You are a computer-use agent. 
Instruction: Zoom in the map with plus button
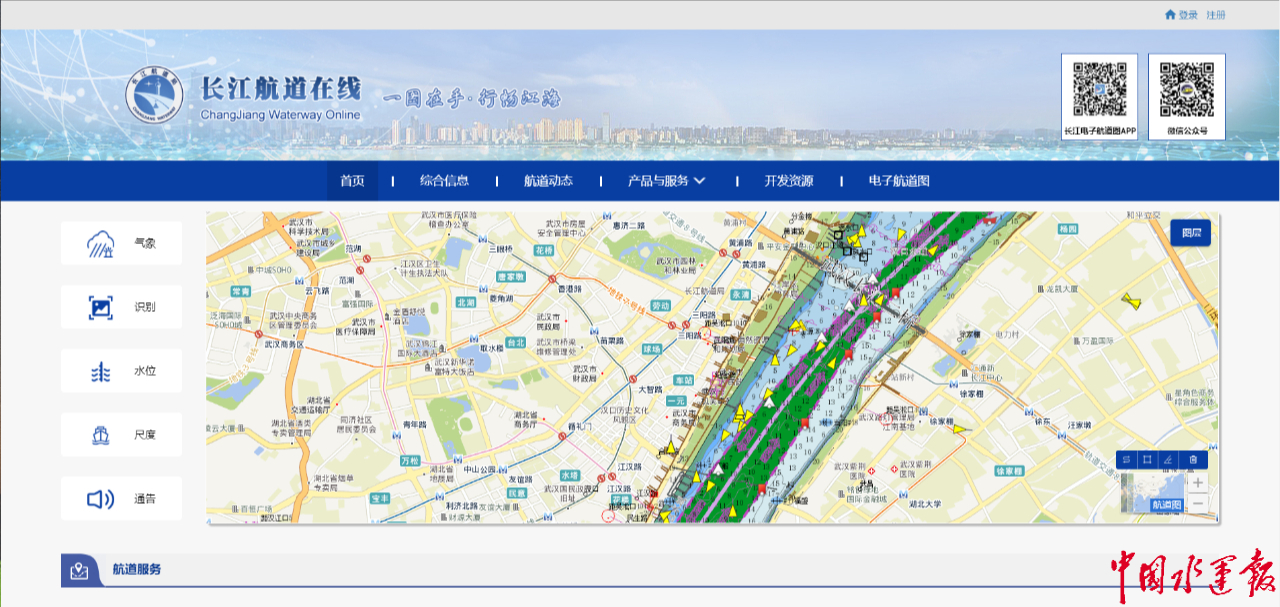coord(1198,483)
